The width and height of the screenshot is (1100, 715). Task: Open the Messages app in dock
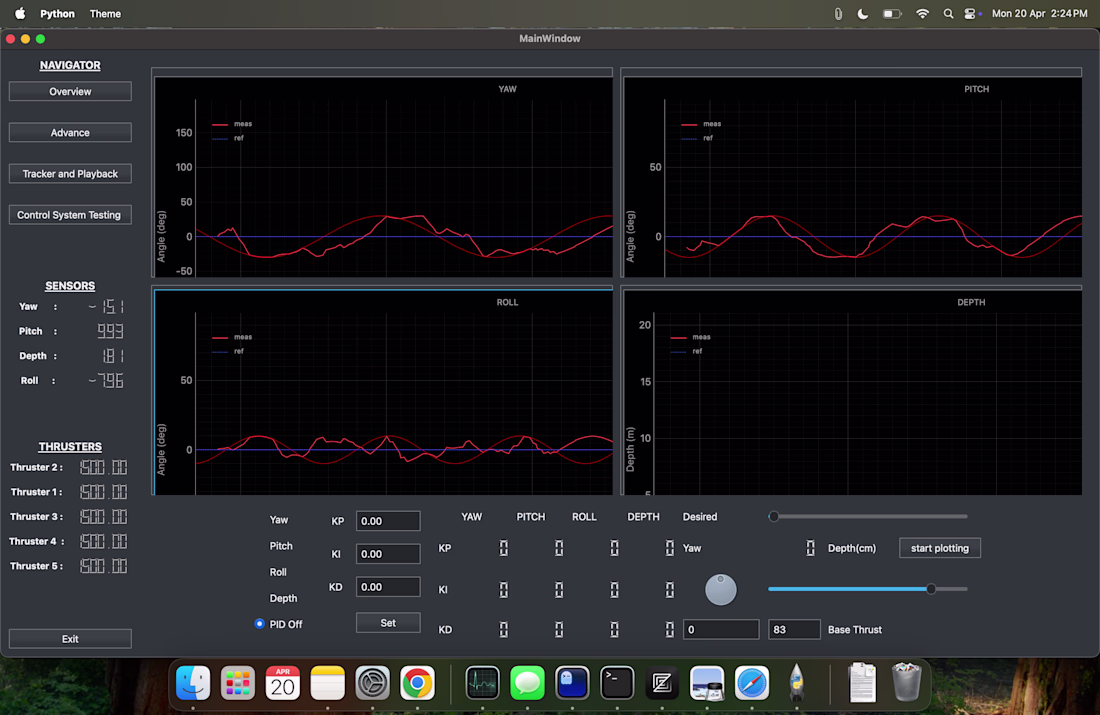527,683
